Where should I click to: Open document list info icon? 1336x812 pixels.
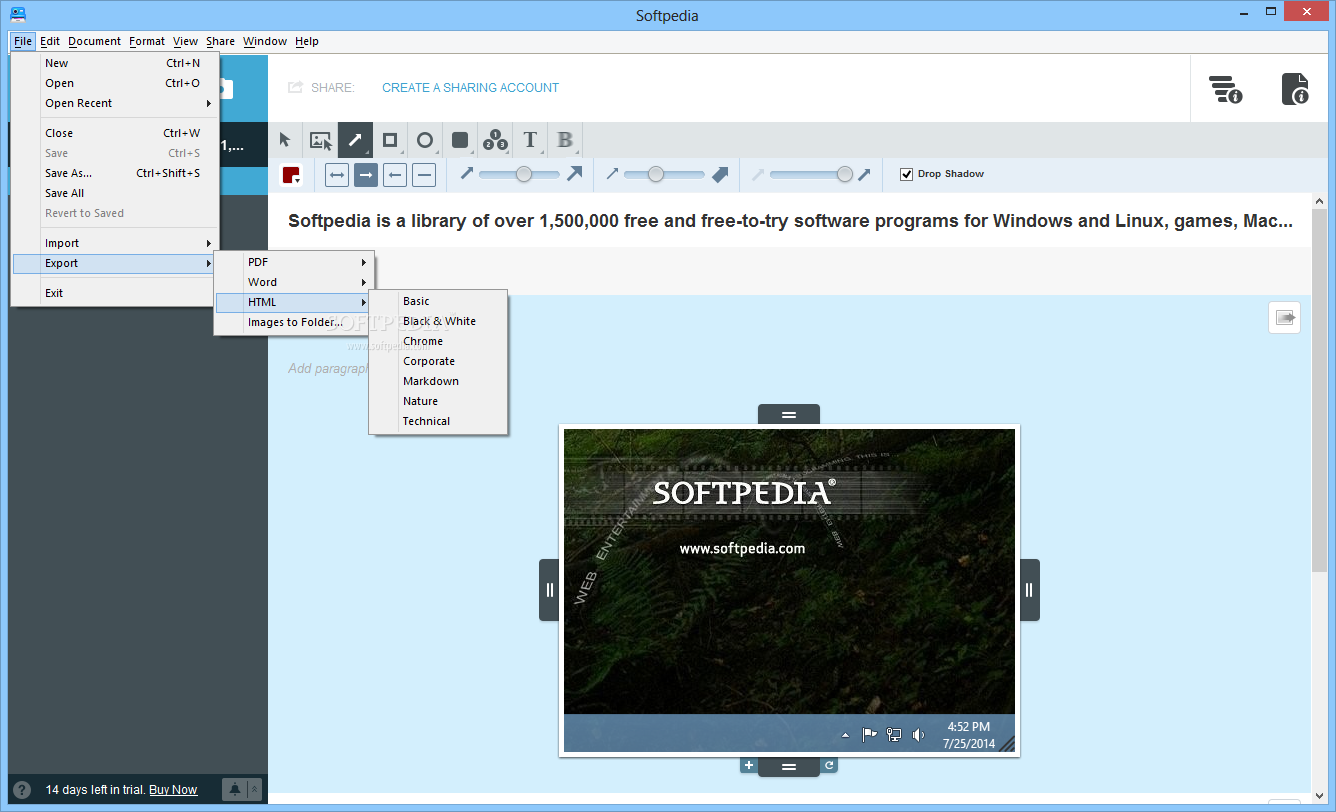point(1225,89)
